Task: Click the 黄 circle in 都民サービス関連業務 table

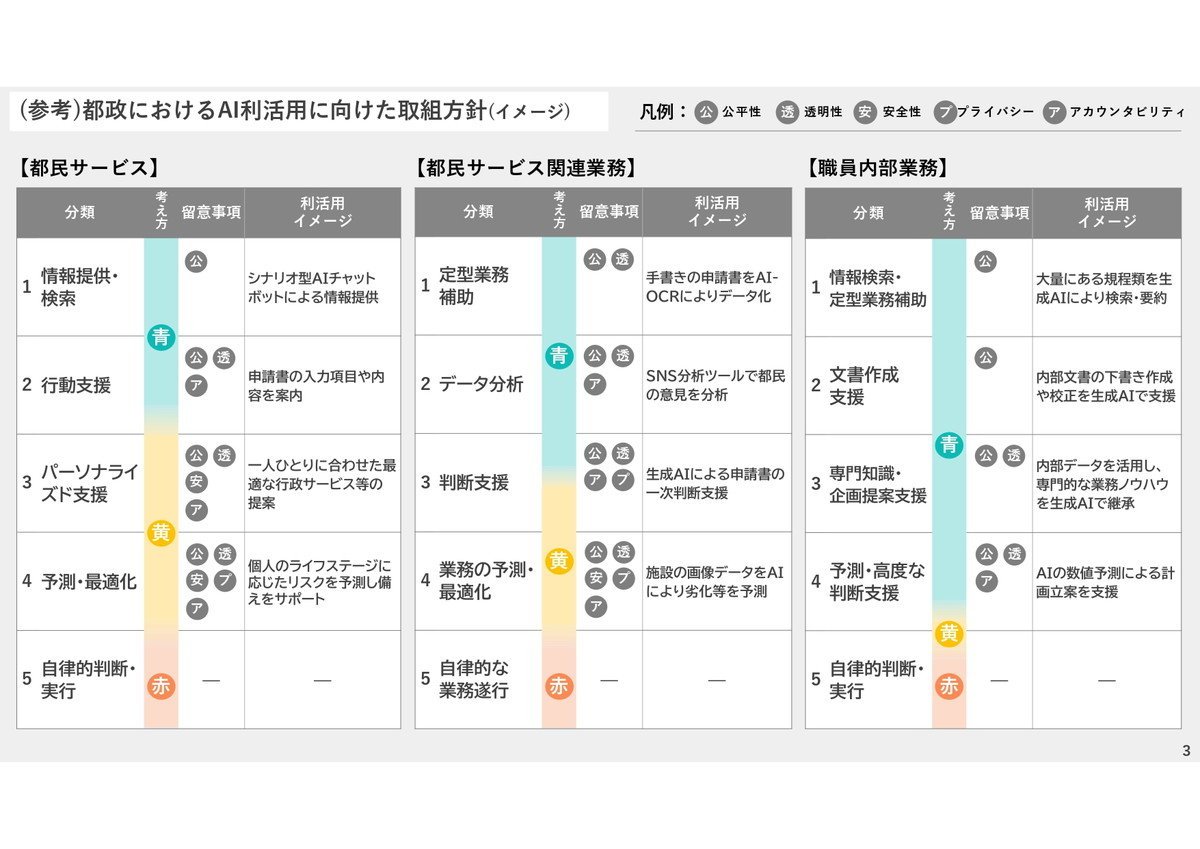Action: coord(559,561)
